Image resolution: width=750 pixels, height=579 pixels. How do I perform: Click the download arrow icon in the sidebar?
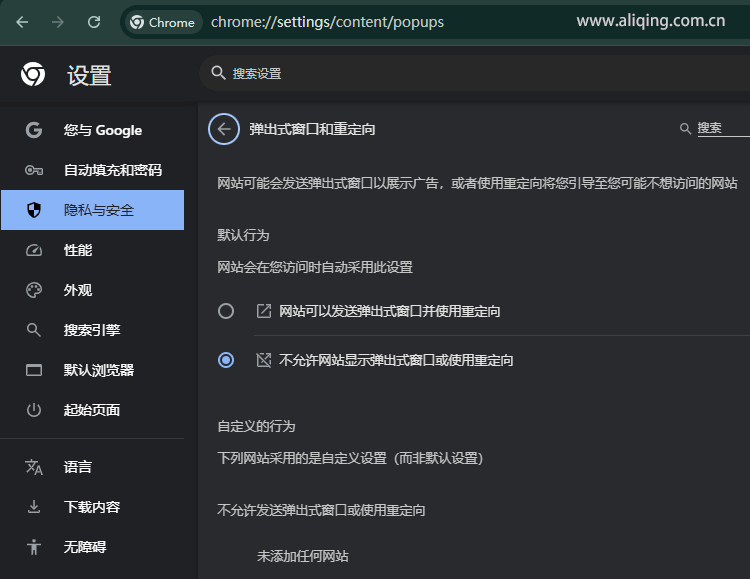point(34,507)
